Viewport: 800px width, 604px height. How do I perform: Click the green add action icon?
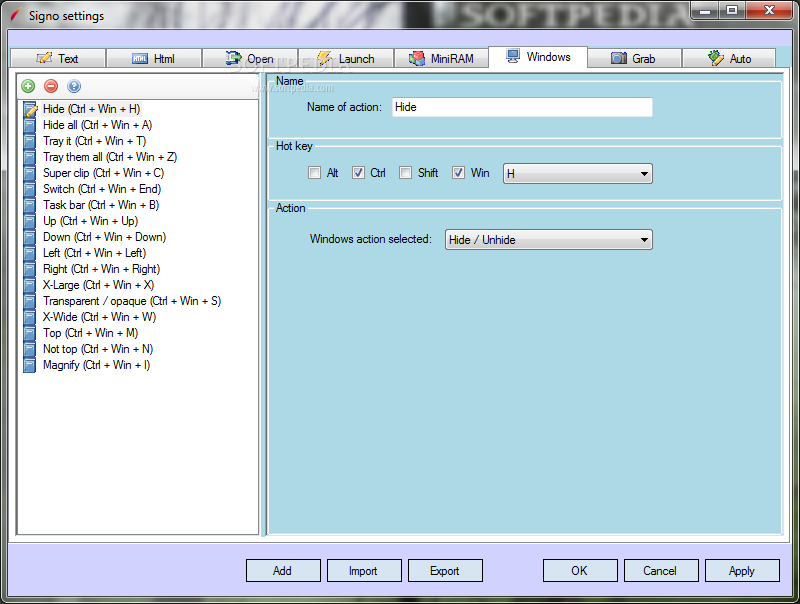[x=28, y=86]
